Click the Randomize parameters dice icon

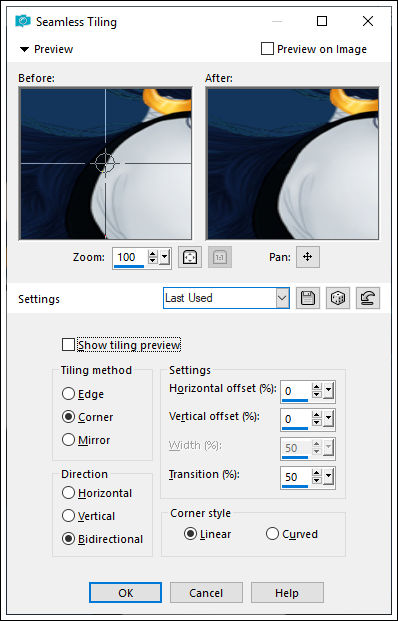point(338,298)
